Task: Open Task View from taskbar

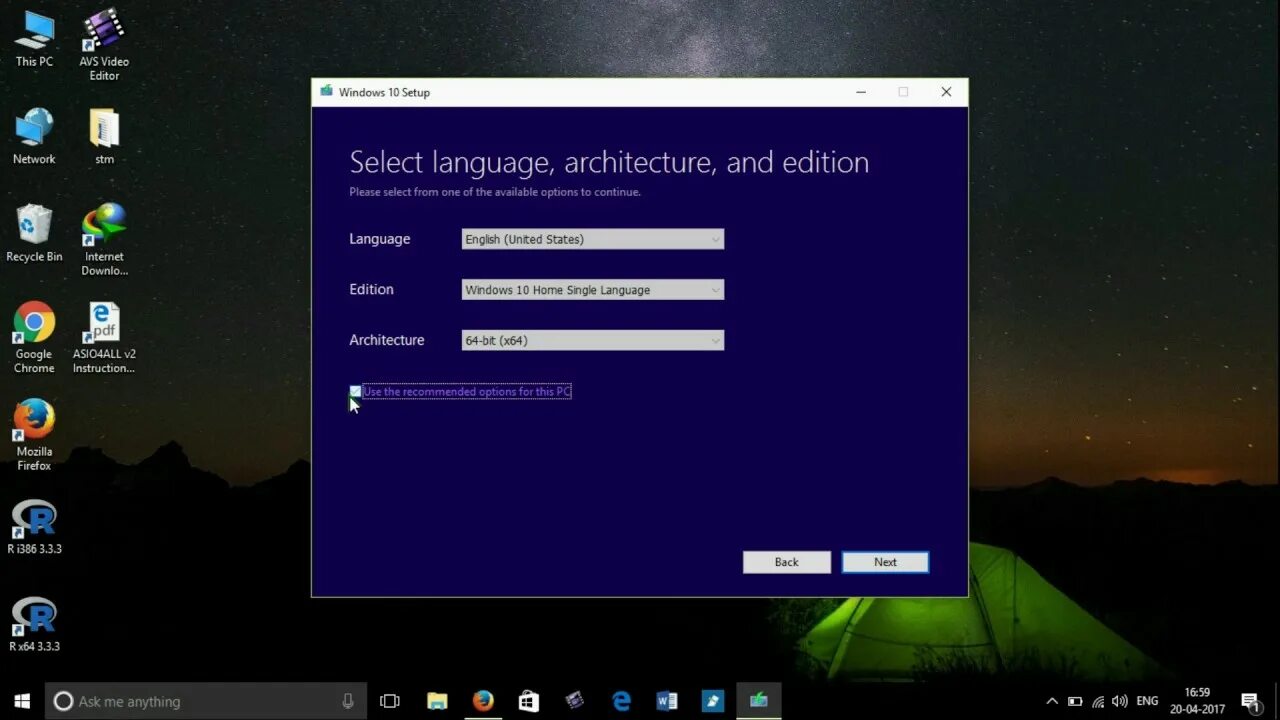Action: pyautogui.click(x=390, y=701)
